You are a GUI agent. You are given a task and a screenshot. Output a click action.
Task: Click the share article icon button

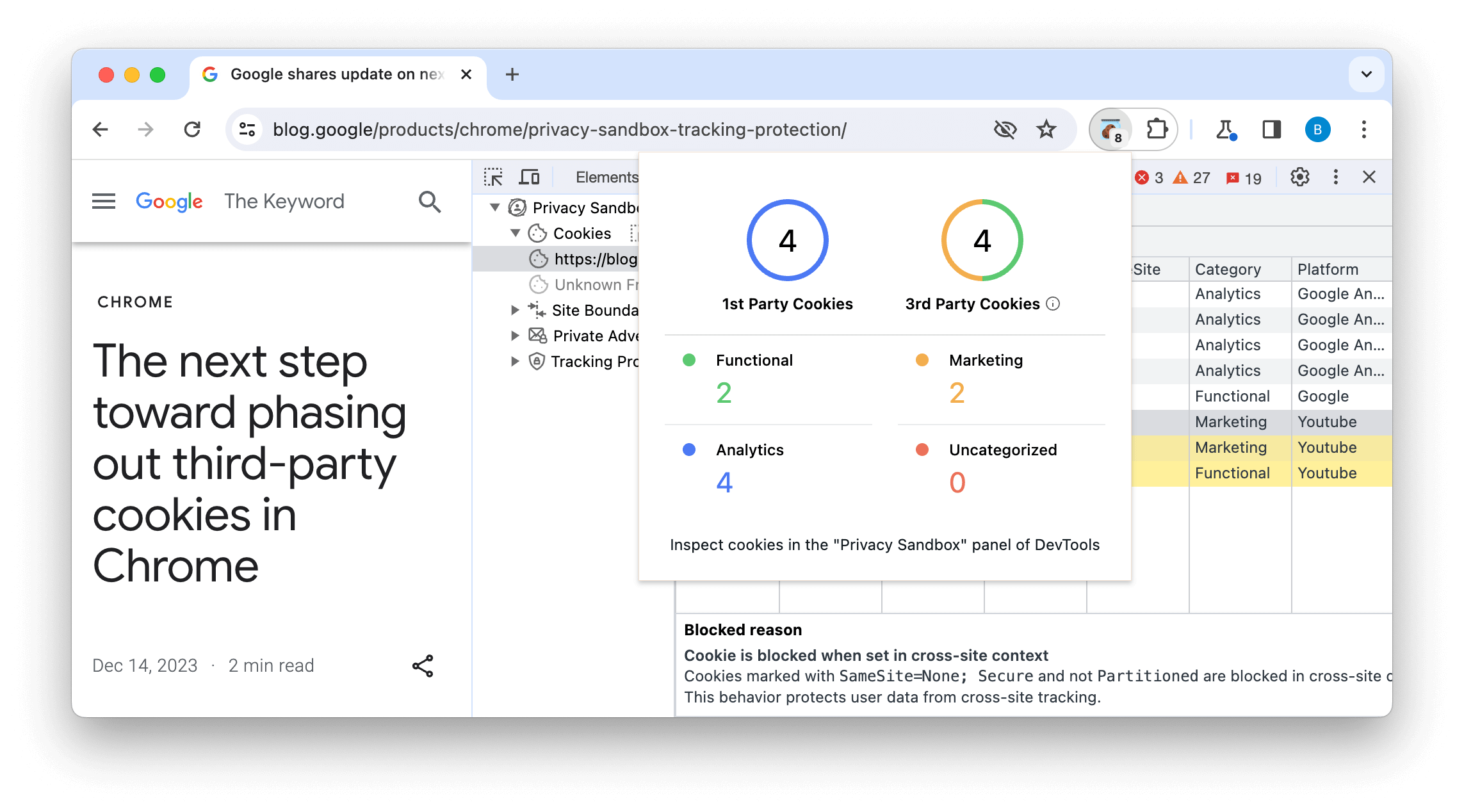point(422,666)
